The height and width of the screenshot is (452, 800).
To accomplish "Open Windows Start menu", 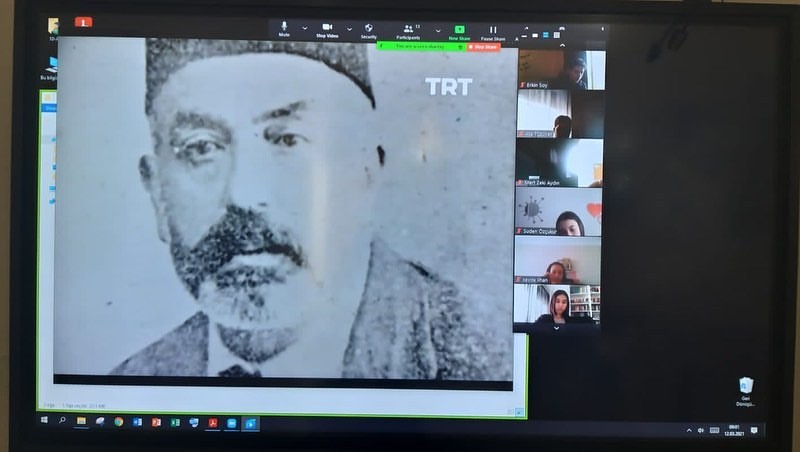I will 44,420.
